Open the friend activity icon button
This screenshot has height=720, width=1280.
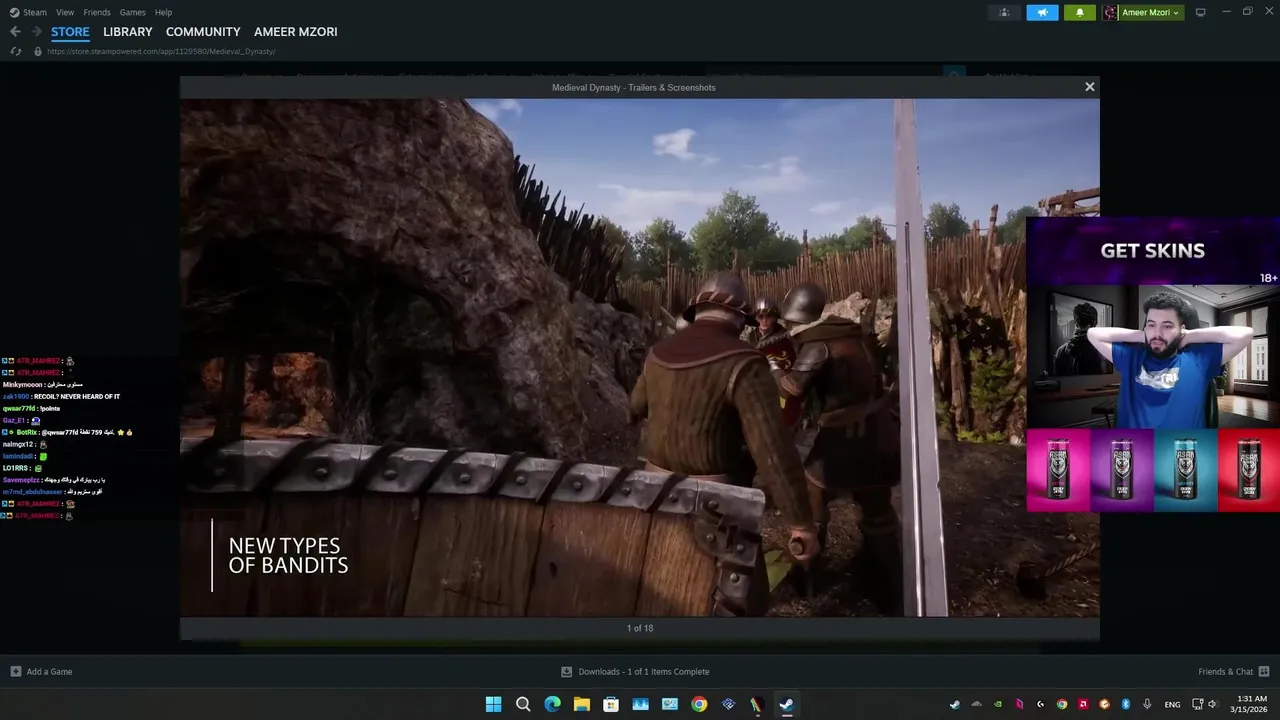coord(1004,12)
